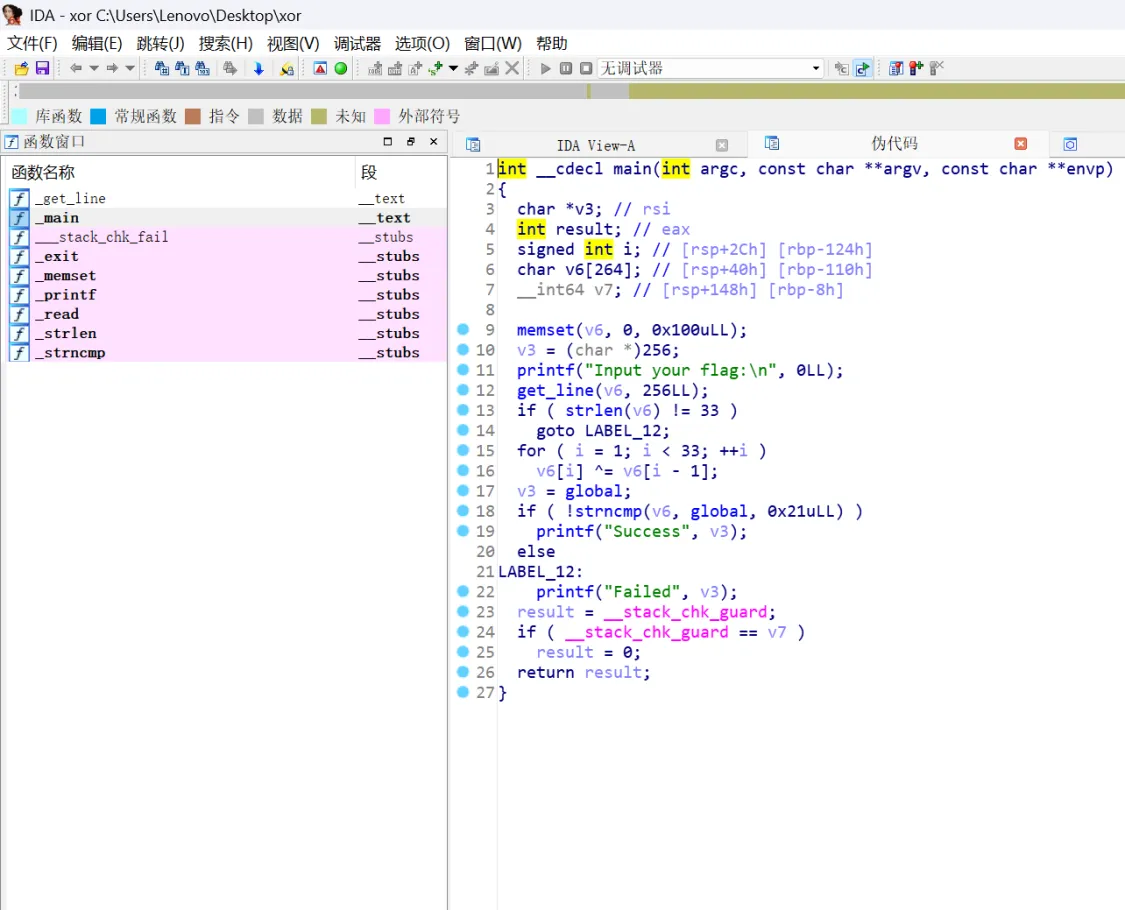Start the process with the play button

pyautogui.click(x=545, y=68)
